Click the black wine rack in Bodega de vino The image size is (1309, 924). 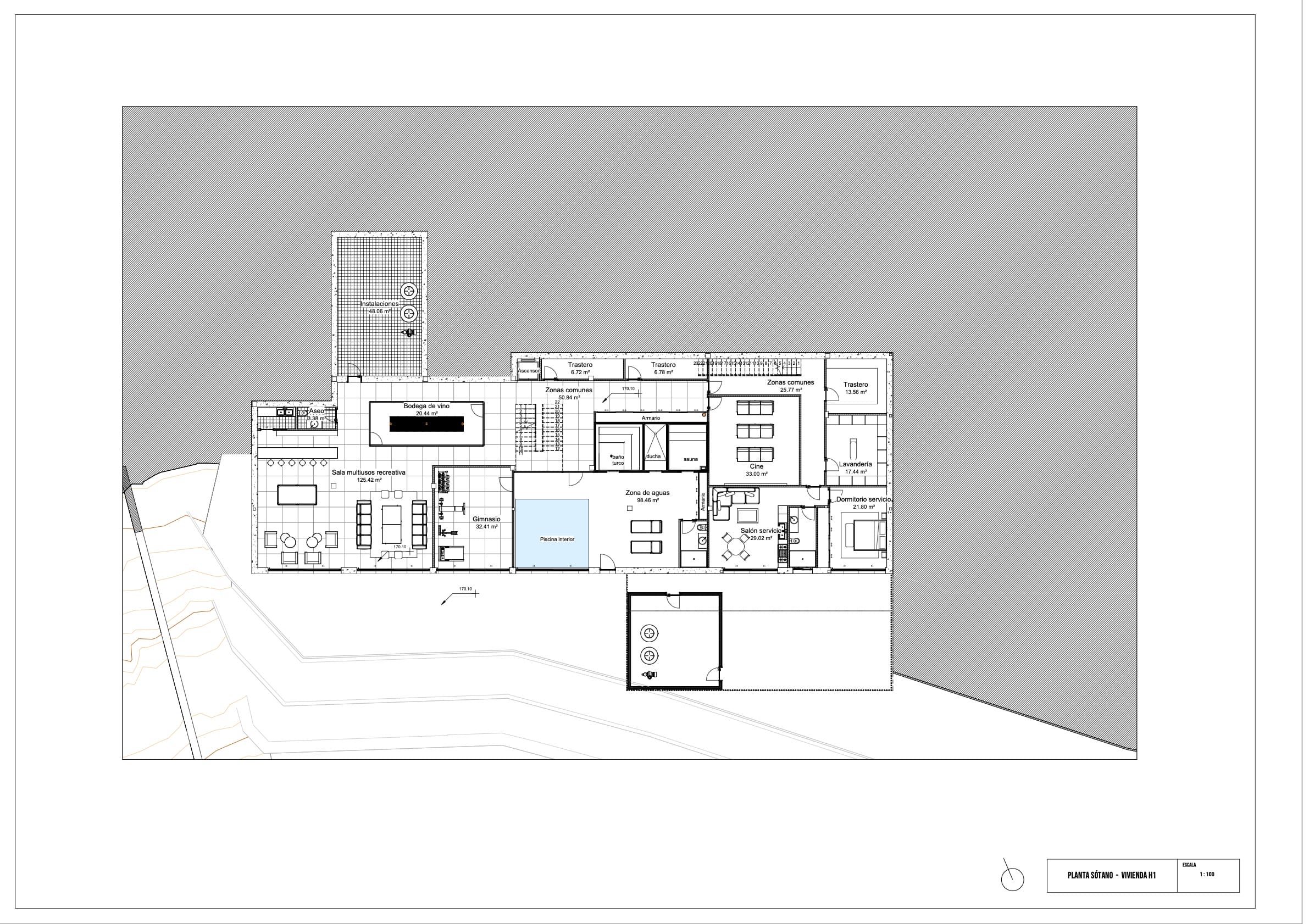(x=426, y=424)
